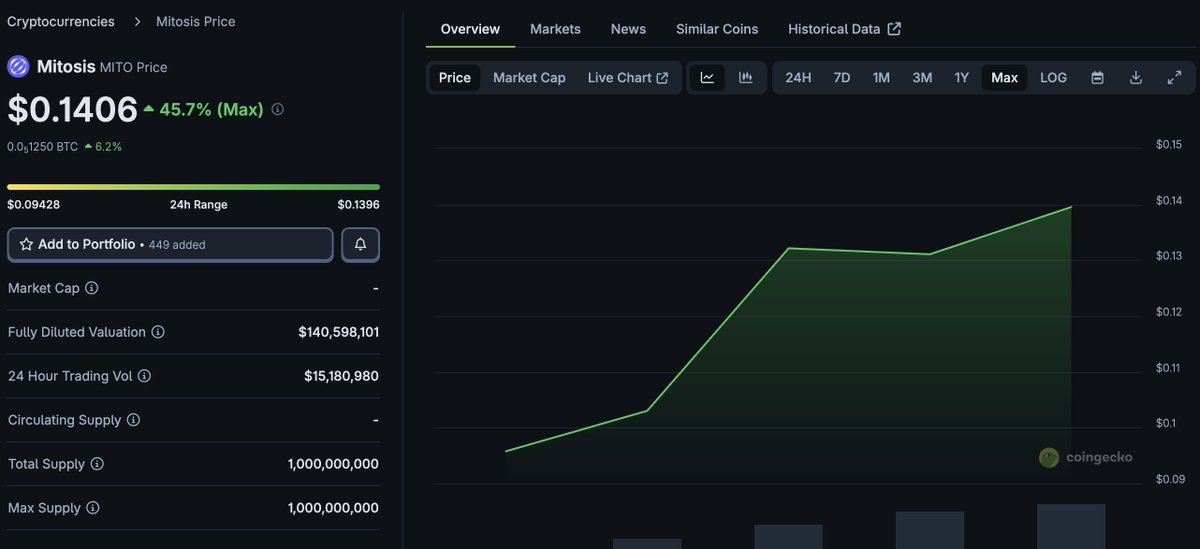Expand chart to fullscreen icon
Viewport: 1200px width, 549px height.
click(1174, 77)
